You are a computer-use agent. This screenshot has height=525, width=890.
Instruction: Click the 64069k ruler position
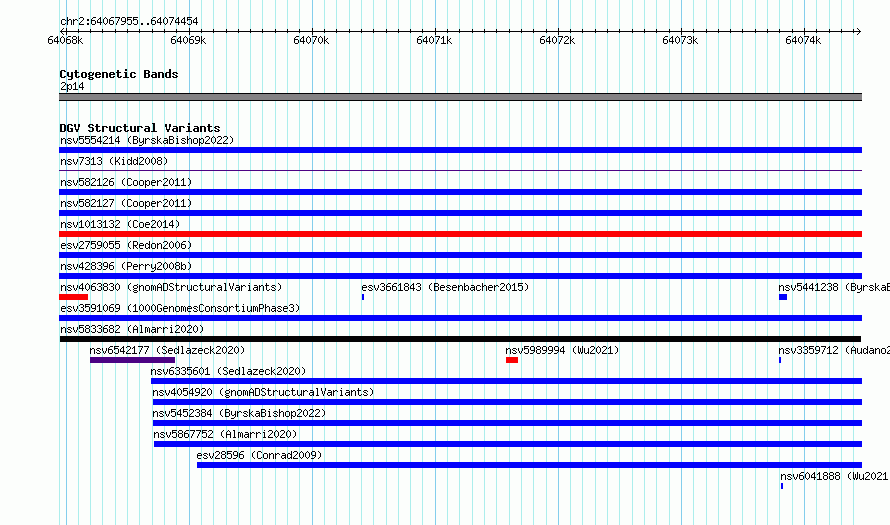(188, 40)
